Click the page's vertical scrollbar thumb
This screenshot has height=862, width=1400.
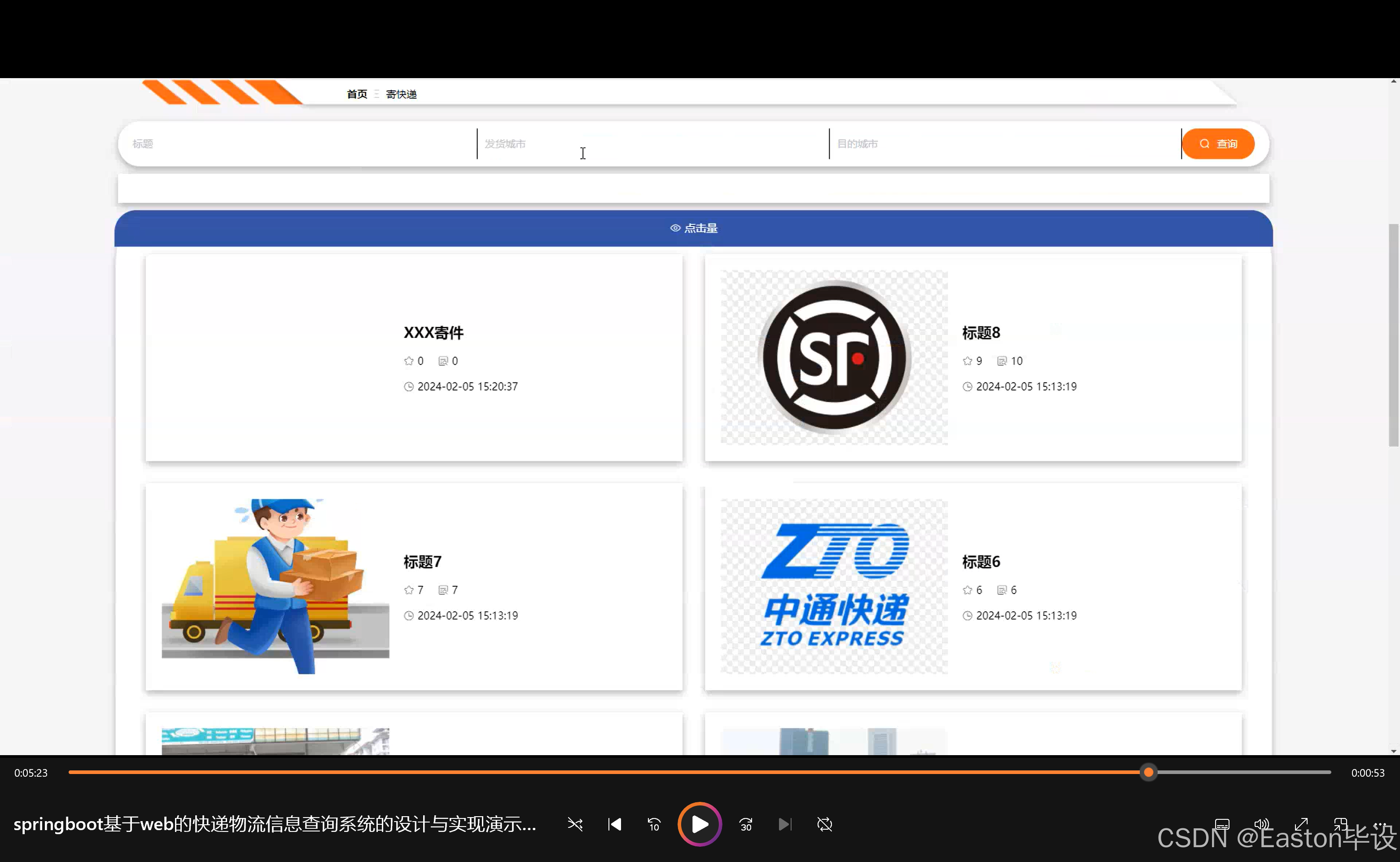click(1394, 335)
